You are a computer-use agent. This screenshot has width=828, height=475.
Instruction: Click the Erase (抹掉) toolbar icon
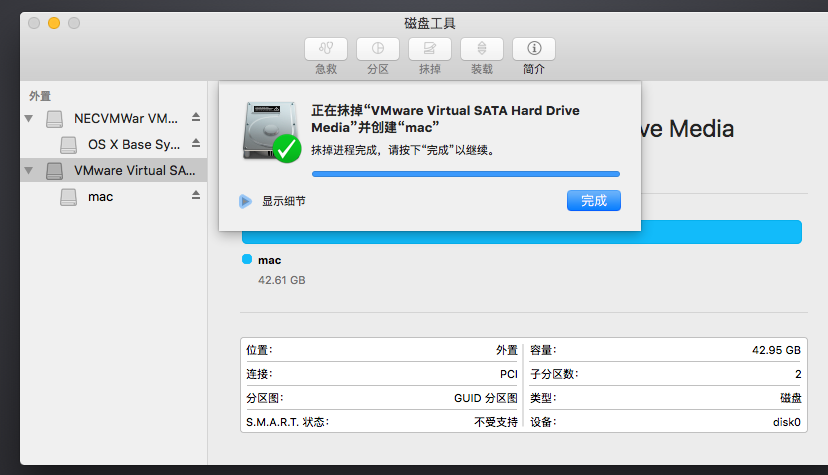(430, 49)
